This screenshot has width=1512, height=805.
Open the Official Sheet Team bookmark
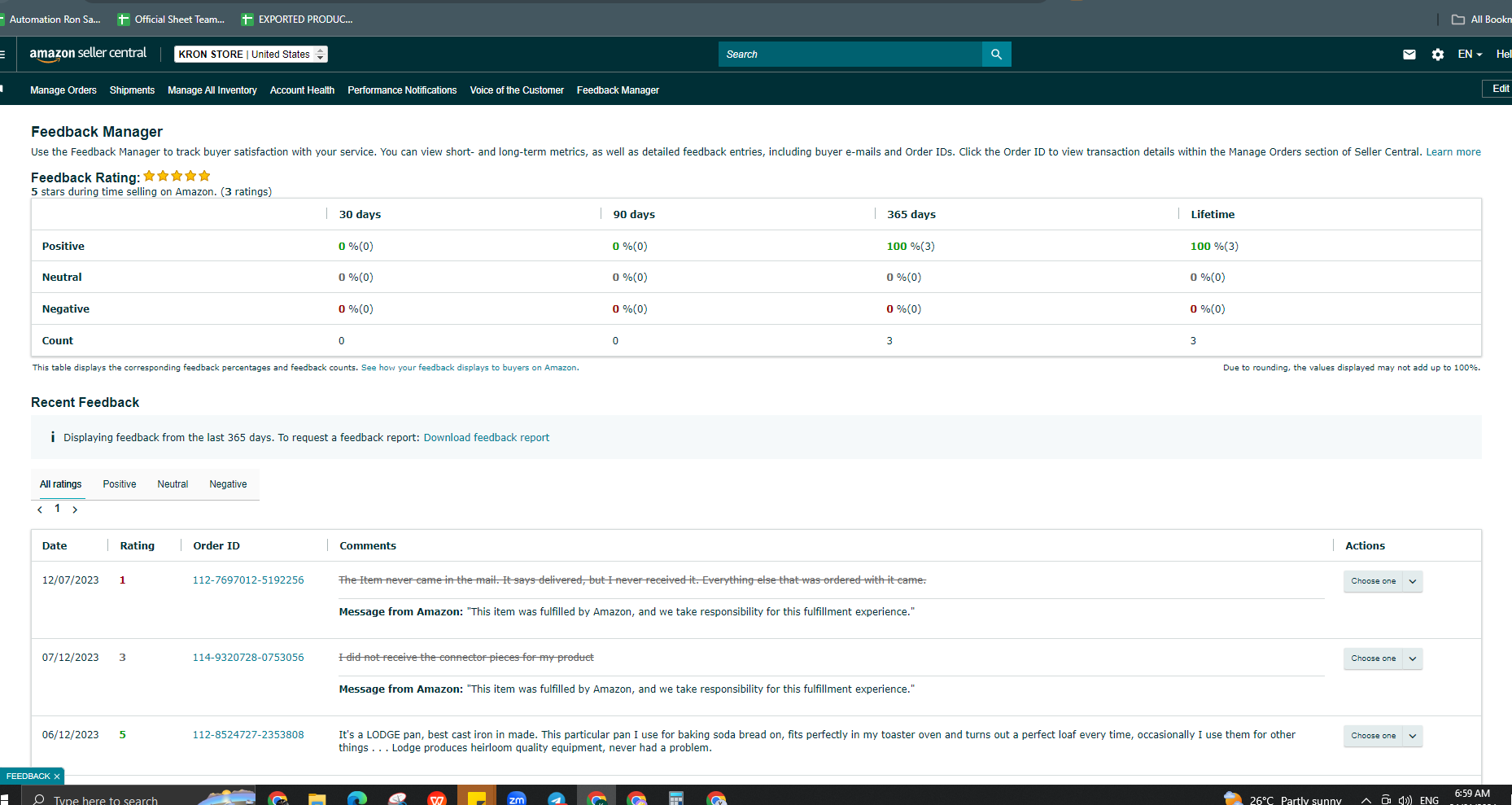click(x=171, y=19)
